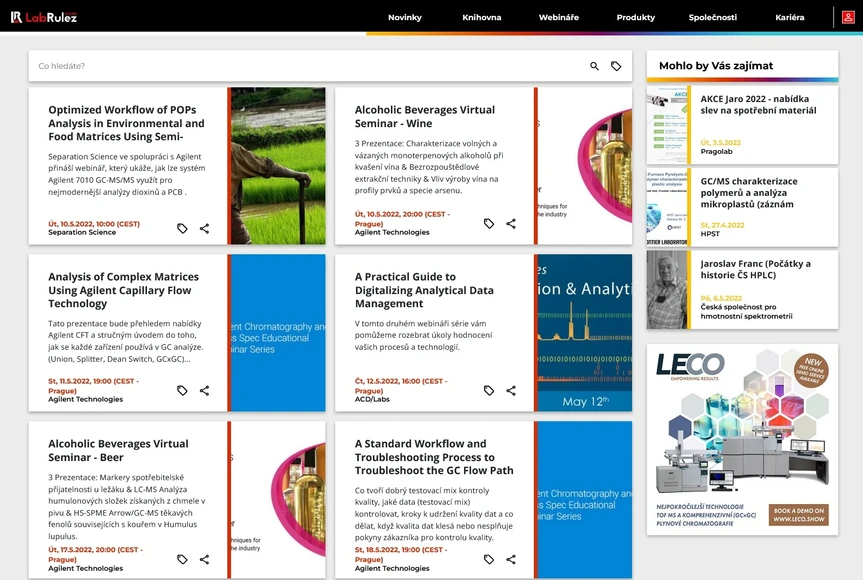Click BOOK A DEMO on the LECO banner

797,516
